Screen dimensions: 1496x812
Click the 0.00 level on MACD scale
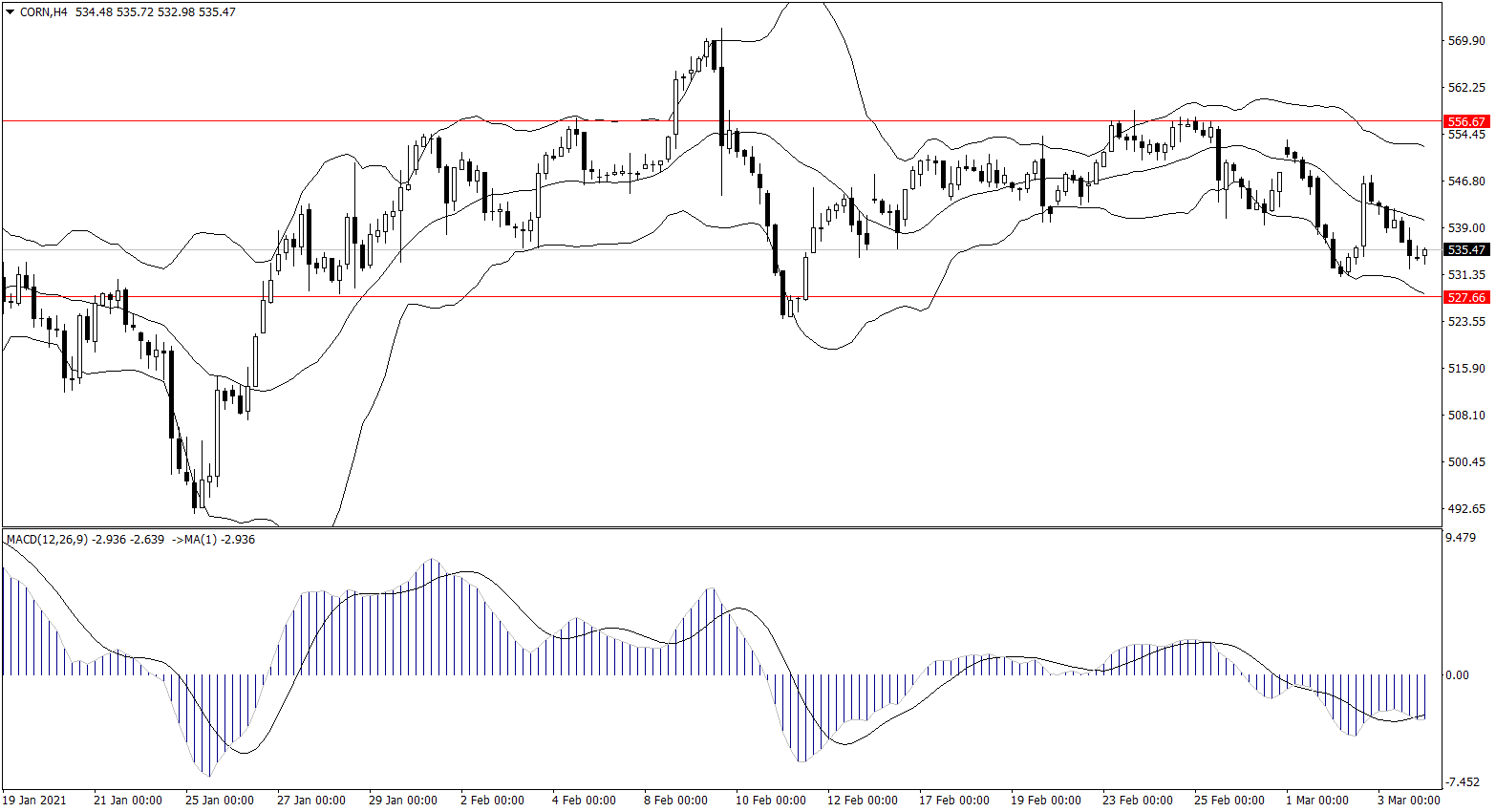(x=1457, y=675)
